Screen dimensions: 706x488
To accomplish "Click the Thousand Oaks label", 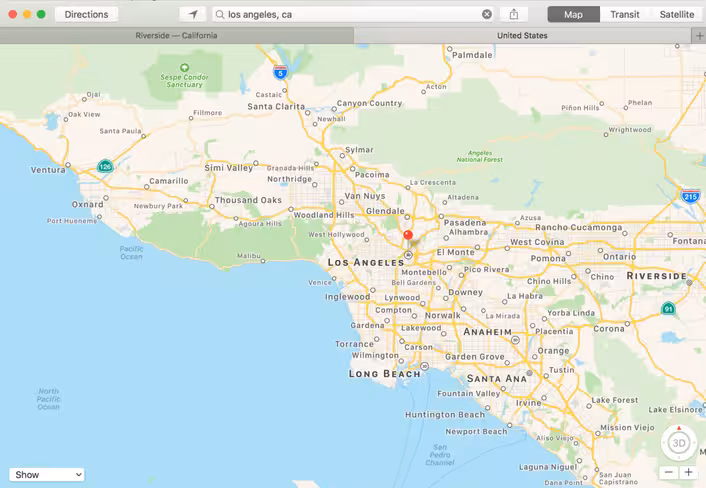I will (248, 200).
